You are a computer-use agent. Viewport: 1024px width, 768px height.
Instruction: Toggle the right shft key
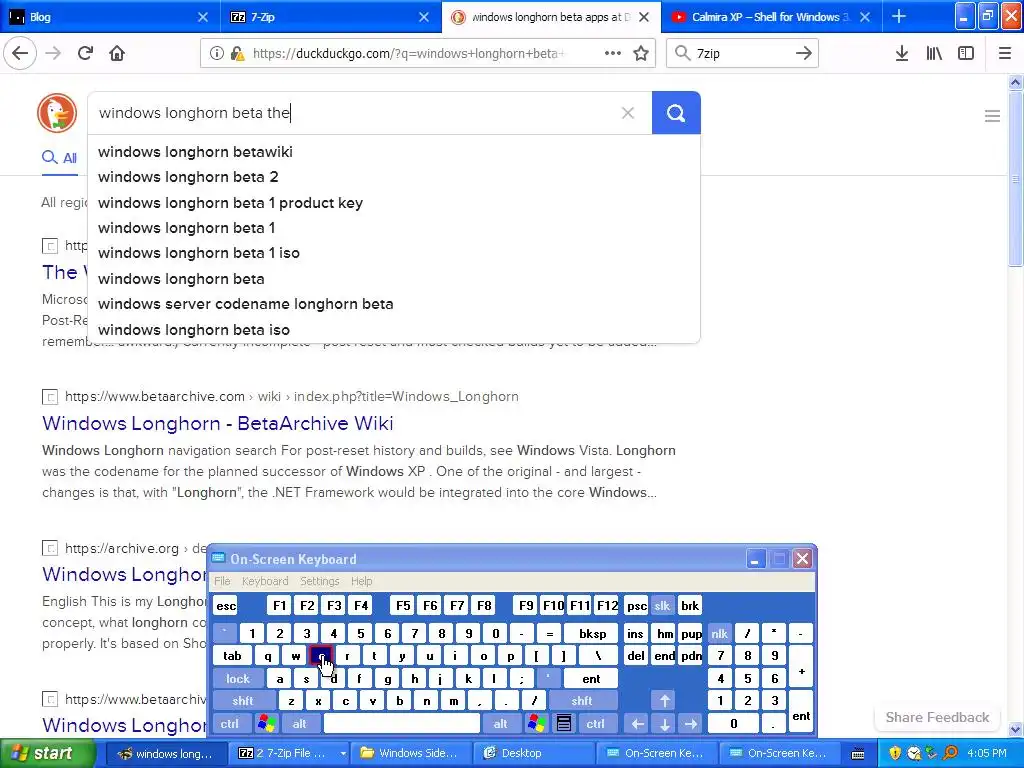582,701
